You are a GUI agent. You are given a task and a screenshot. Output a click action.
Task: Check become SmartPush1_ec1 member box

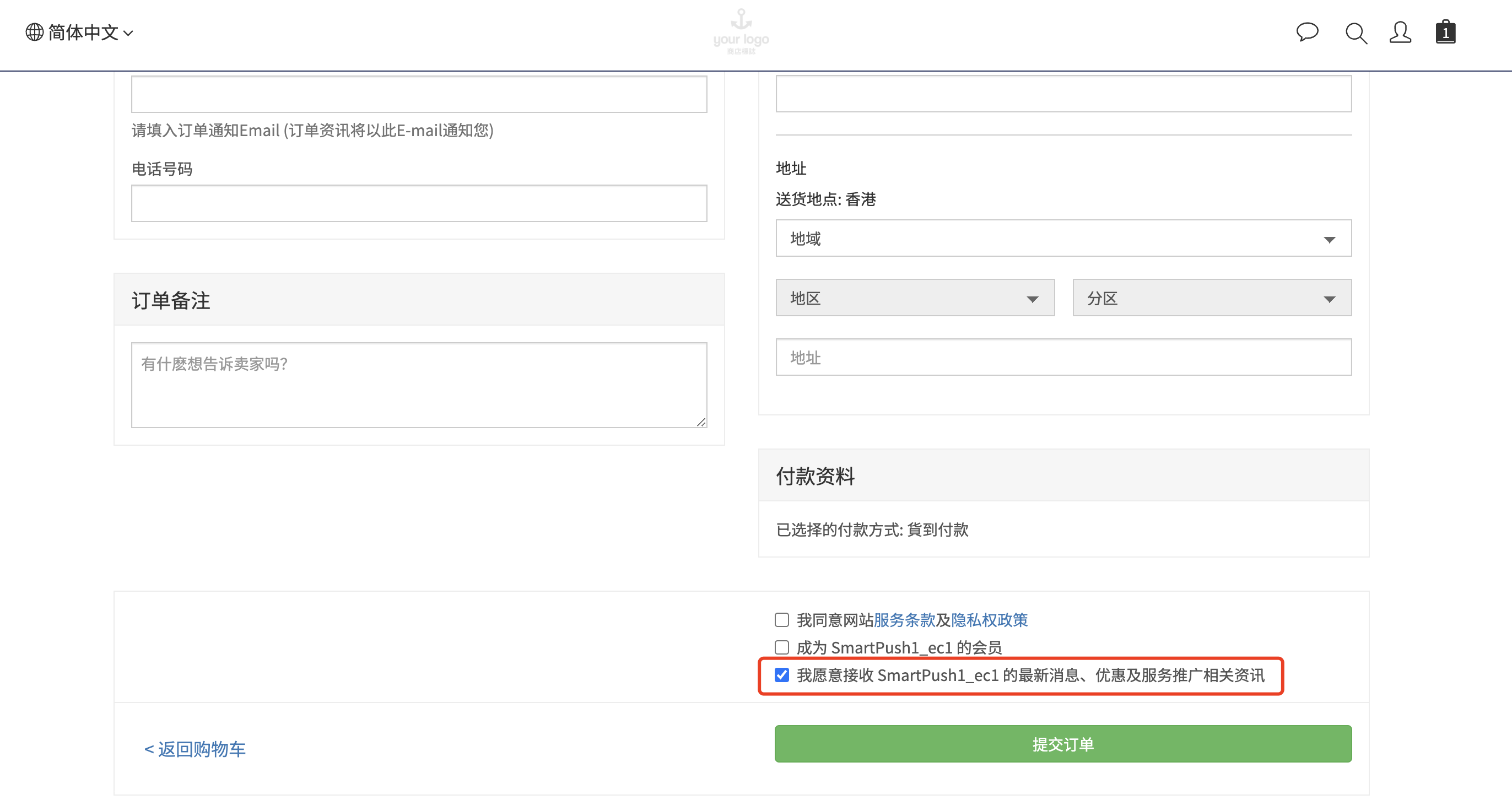point(781,647)
